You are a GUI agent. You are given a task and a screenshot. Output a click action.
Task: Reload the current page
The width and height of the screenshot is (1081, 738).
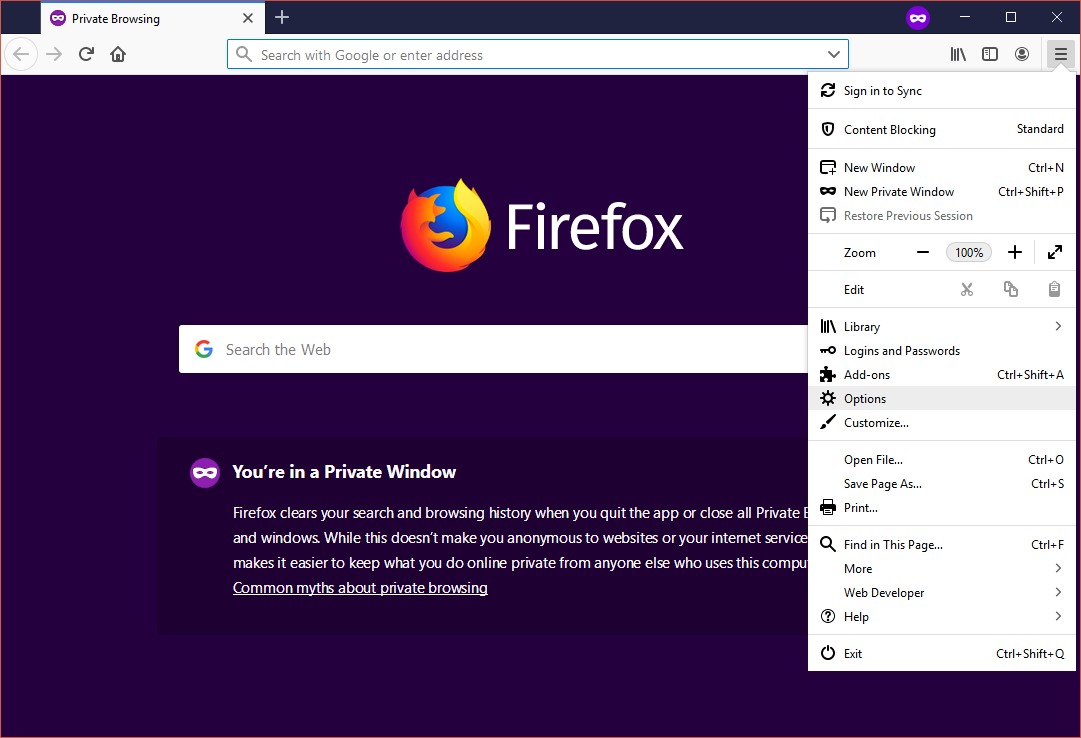click(86, 54)
